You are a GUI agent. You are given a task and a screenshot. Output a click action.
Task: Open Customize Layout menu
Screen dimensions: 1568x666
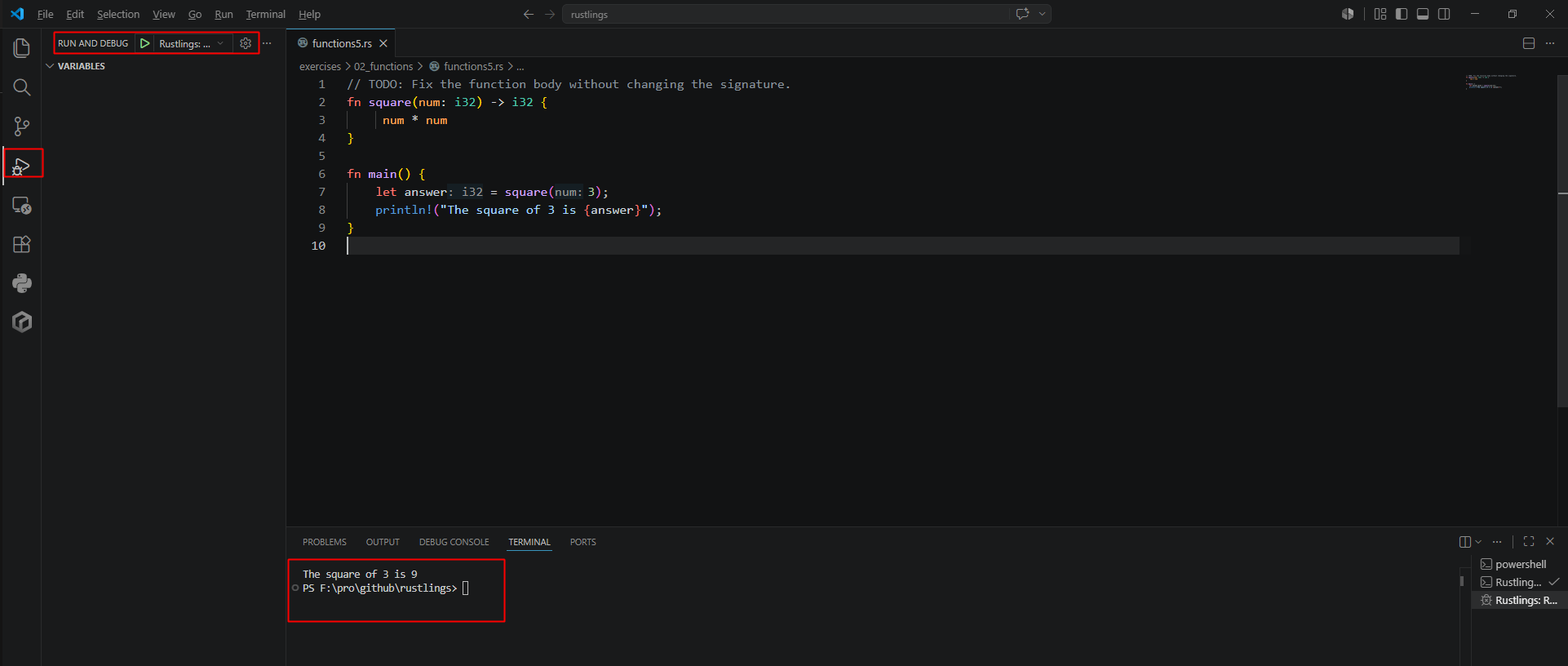(1380, 14)
